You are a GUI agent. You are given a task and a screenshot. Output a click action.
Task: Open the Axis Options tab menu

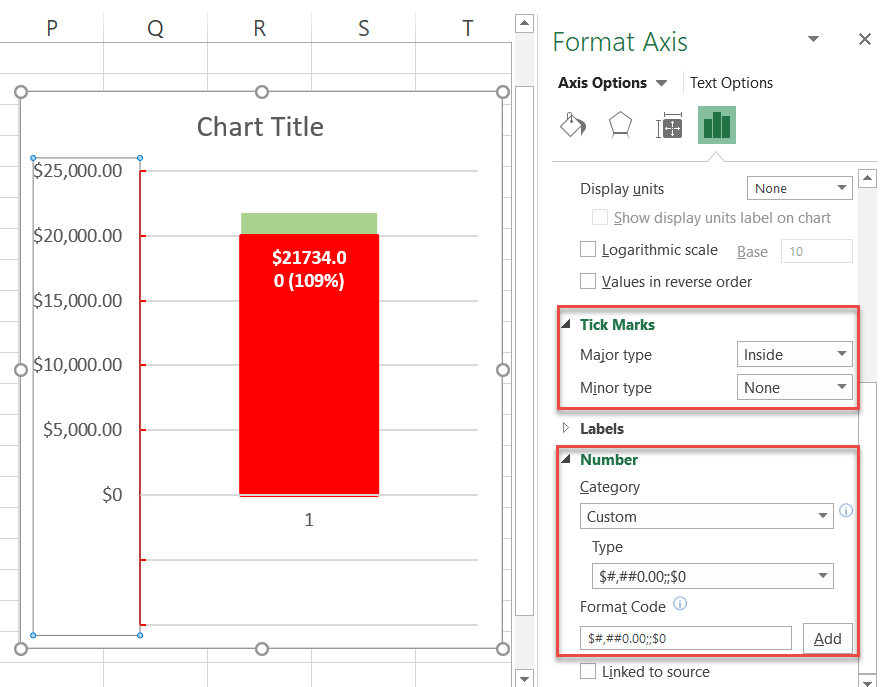[613, 83]
